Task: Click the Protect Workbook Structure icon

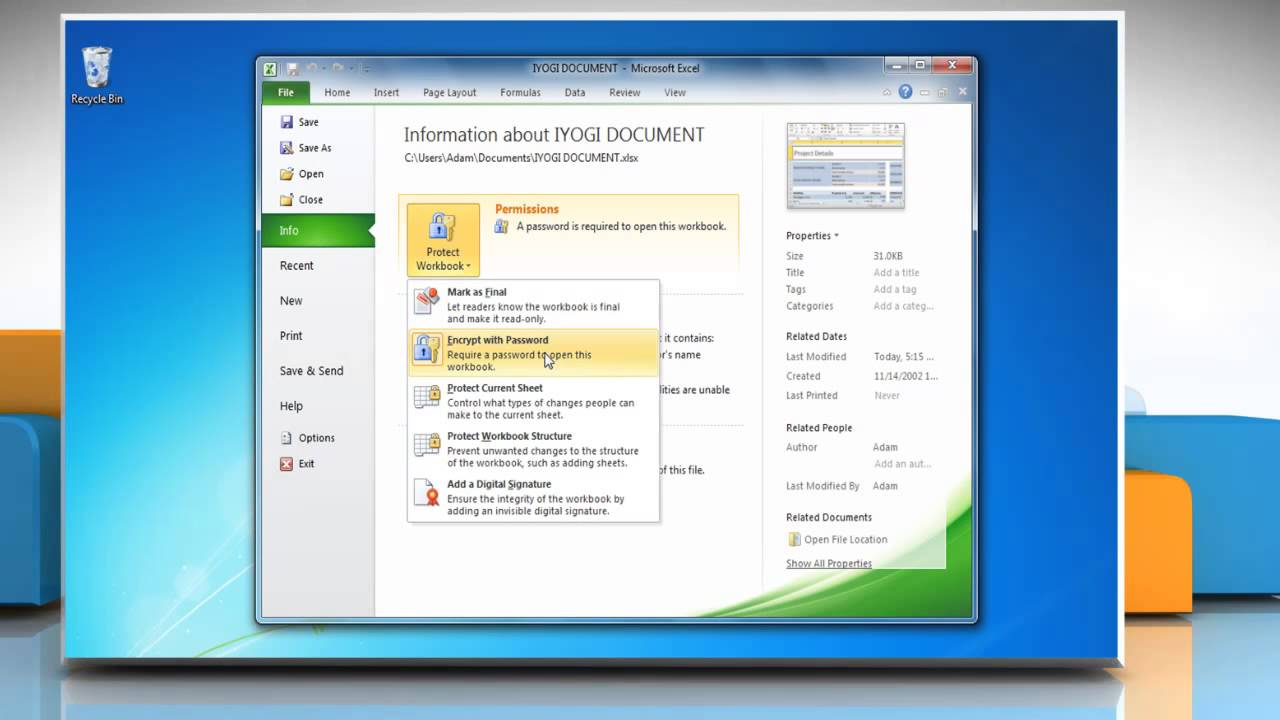Action: pyautogui.click(x=427, y=446)
